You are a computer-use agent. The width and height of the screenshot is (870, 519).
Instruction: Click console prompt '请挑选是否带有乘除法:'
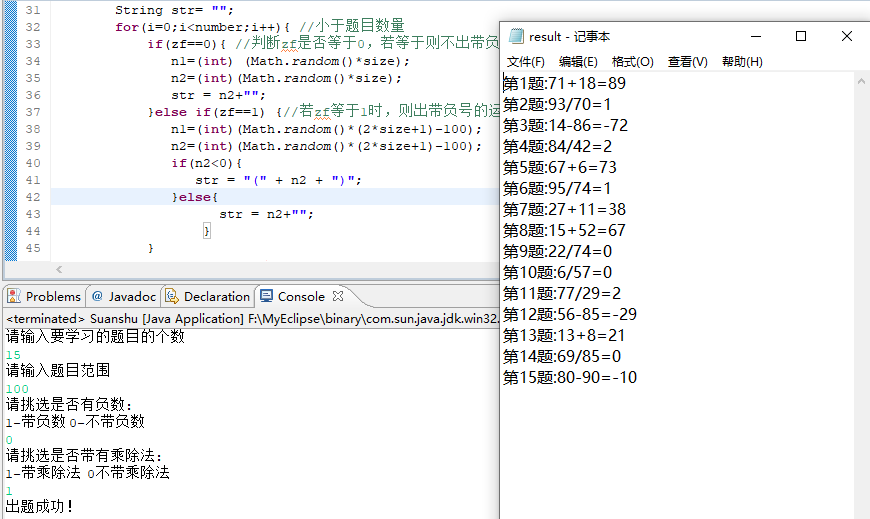pyautogui.click(x=84, y=456)
